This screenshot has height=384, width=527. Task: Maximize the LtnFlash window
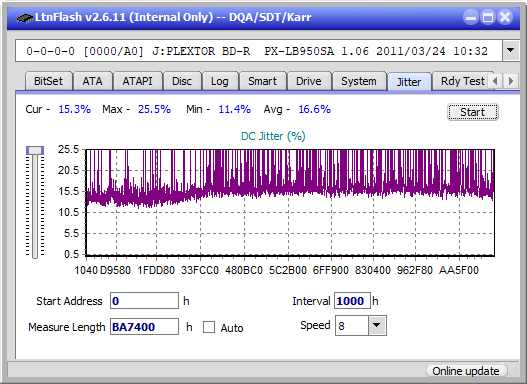point(488,17)
